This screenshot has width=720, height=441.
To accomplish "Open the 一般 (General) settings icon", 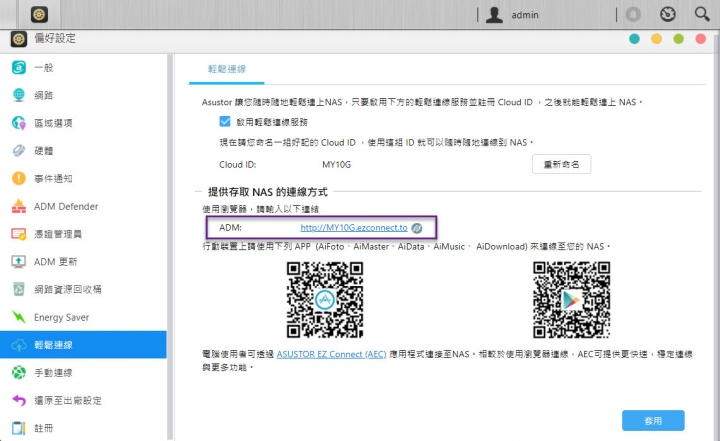I will tap(19, 68).
